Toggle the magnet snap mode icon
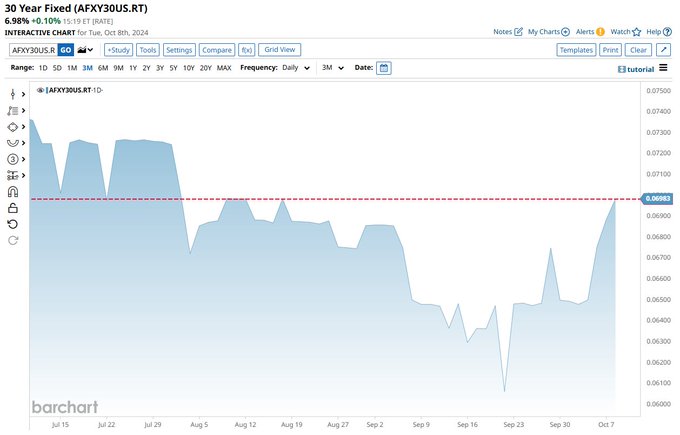This screenshot has height=435, width=680. [x=13, y=192]
